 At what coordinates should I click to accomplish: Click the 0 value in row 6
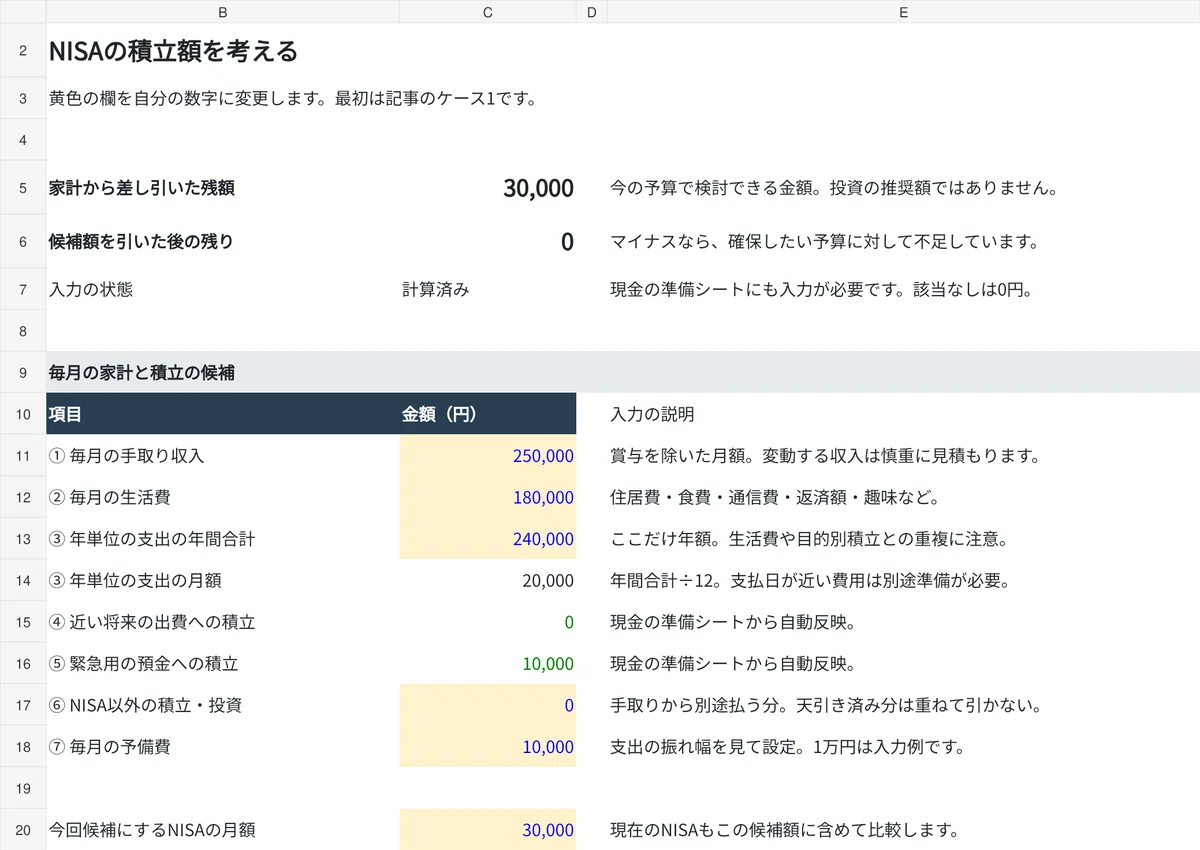pos(567,241)
